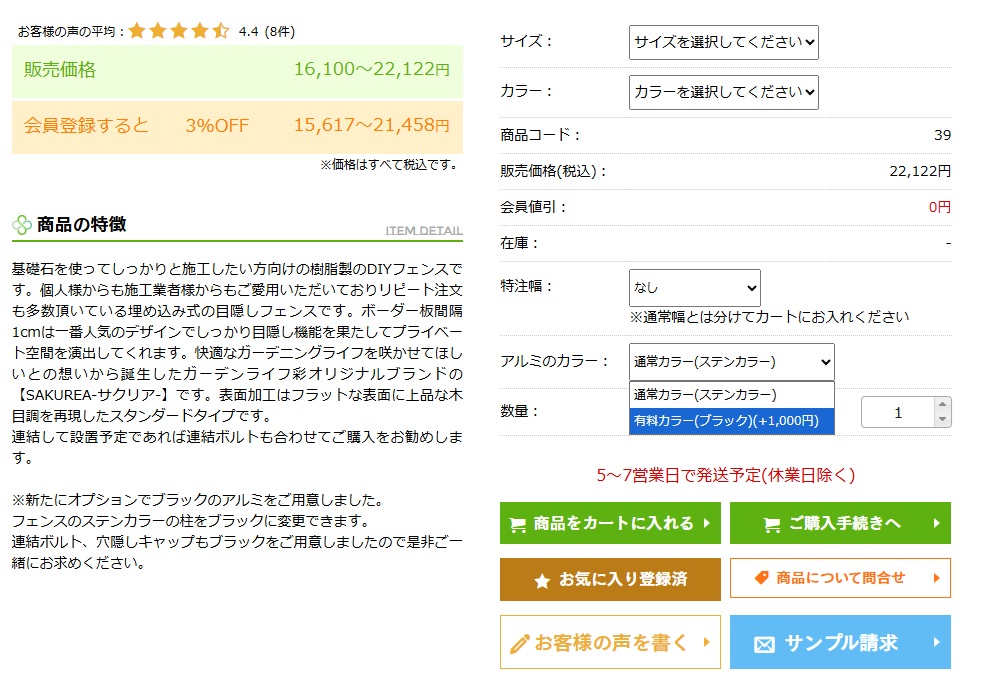
Task: Open the サイズ selection dropdown
Action: click(x=722, y=42)
